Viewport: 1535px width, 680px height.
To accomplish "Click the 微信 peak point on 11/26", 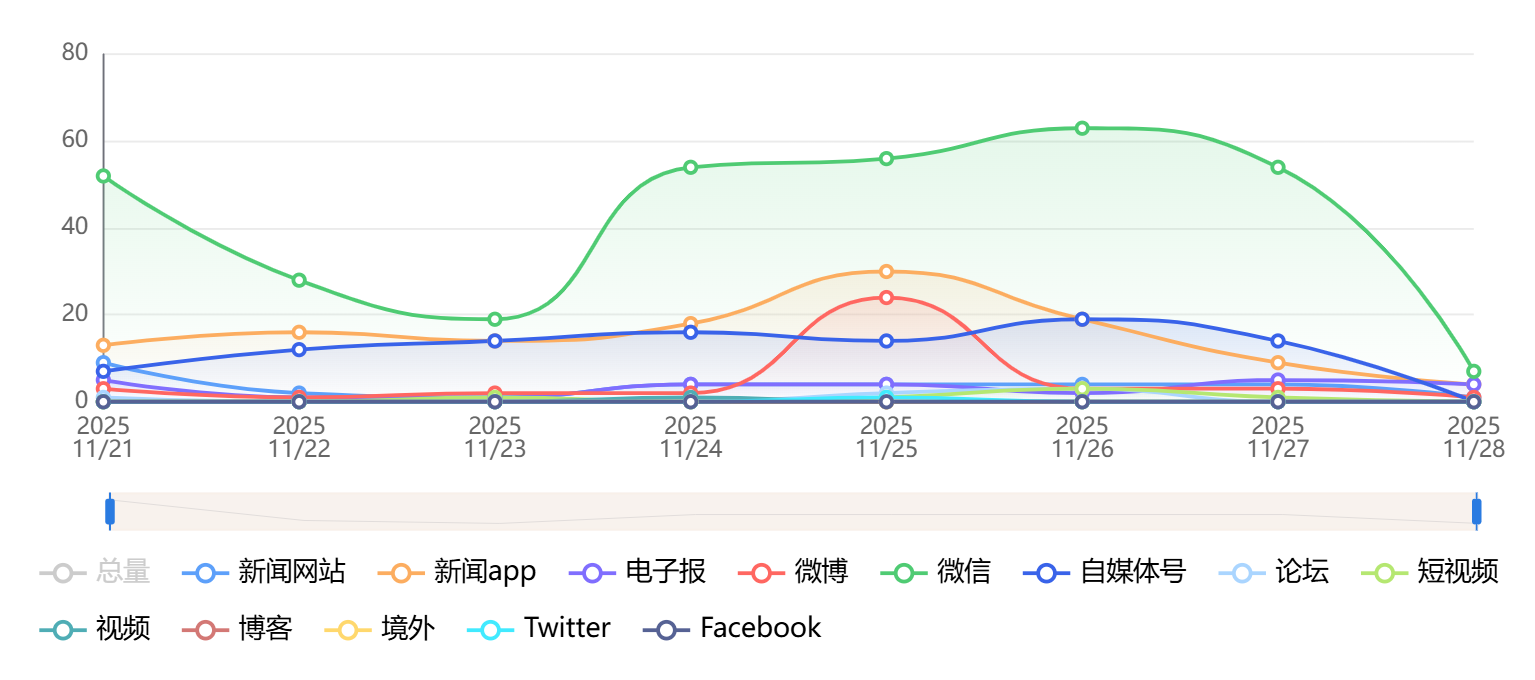I will (x=1082, y=128).
